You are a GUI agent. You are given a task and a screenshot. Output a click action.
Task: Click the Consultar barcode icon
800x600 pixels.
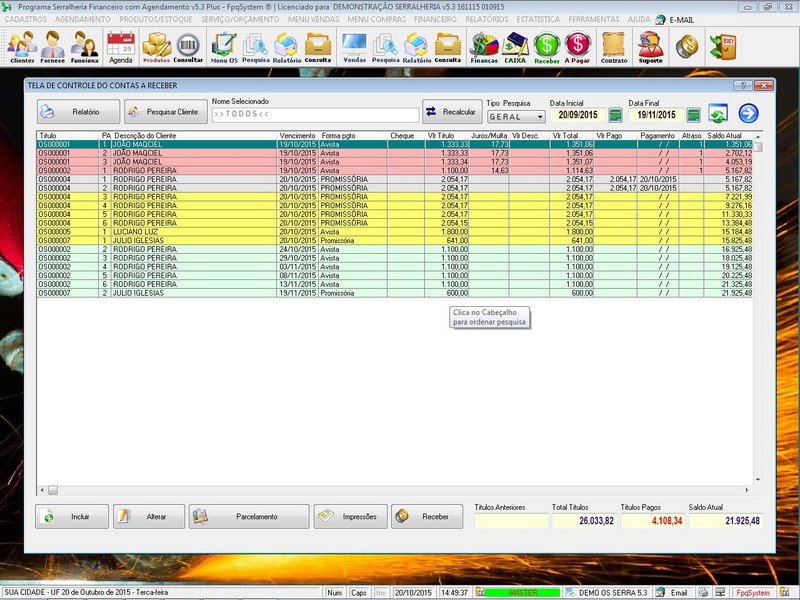188,47
